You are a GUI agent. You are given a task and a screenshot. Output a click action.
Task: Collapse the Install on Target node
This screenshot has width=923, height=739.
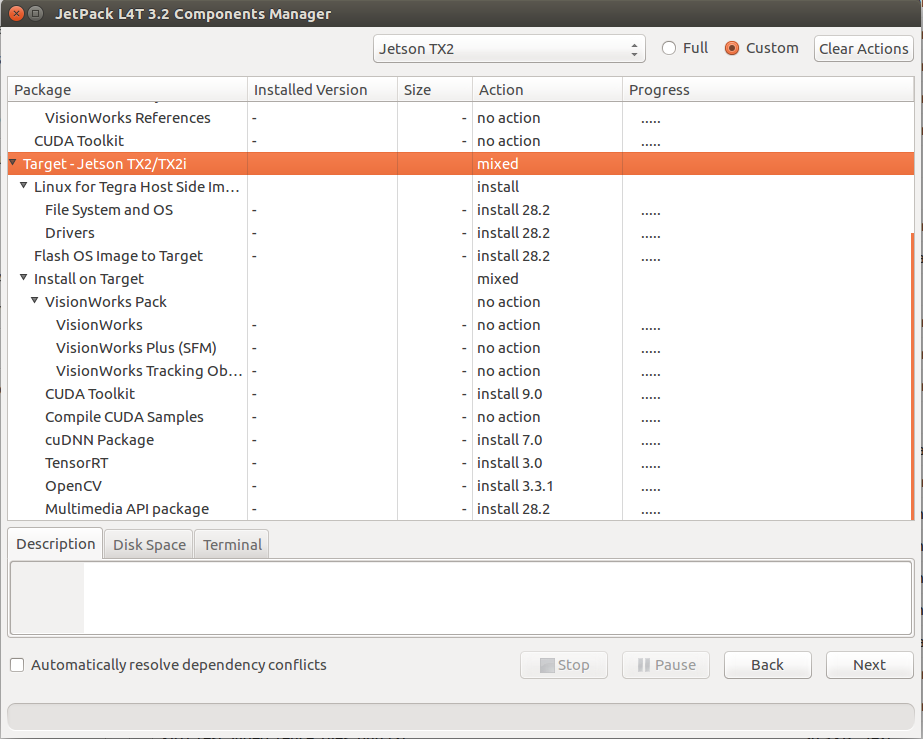point(24,277)
